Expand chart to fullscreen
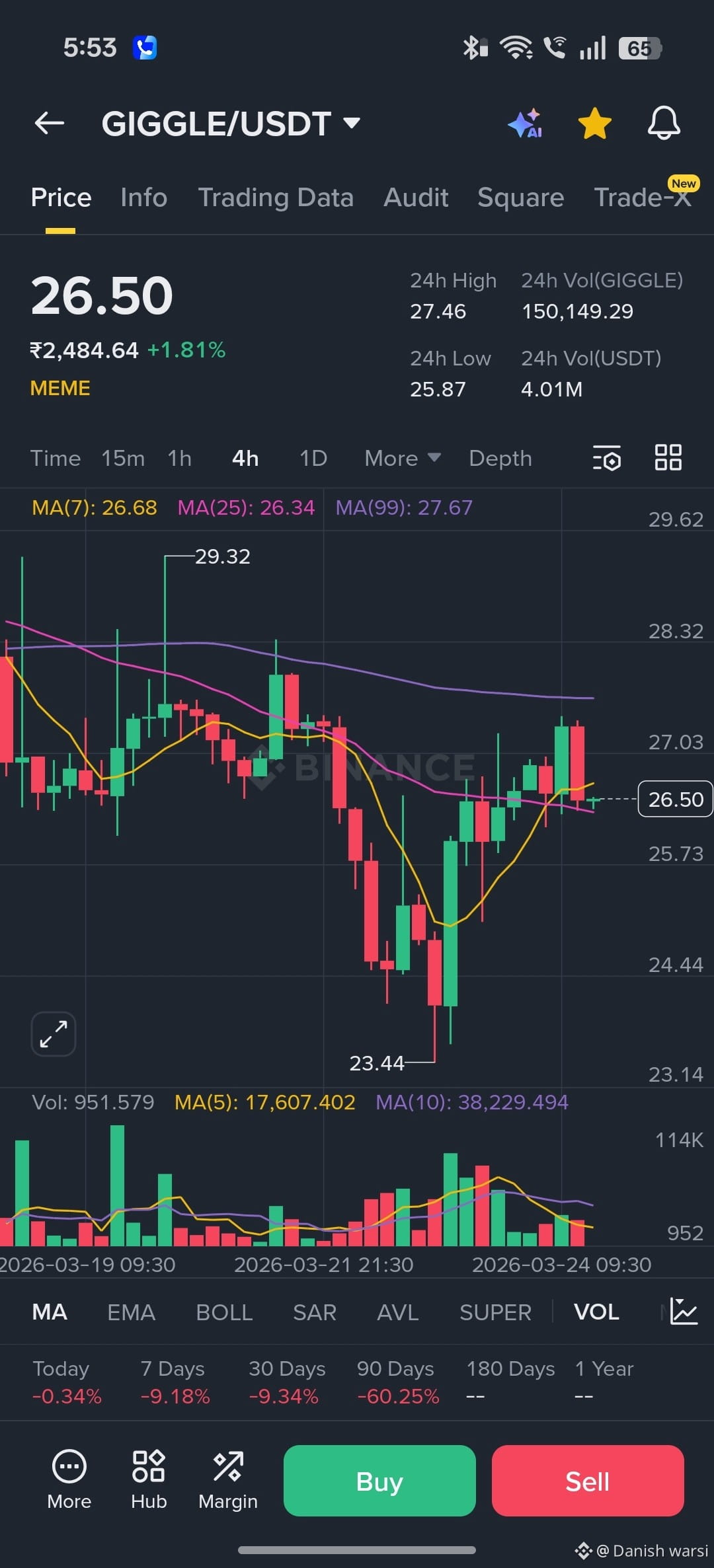The height and width of the screenshot is (1568, 714). point(54,1034)
